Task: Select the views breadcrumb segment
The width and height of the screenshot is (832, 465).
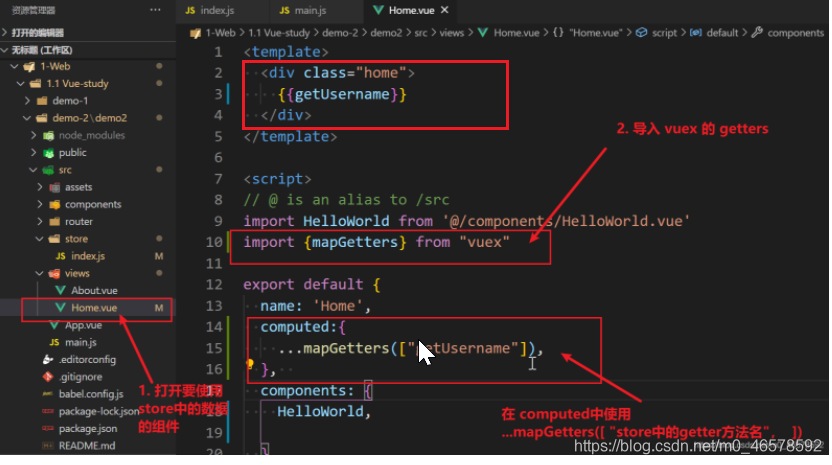Action: click(452, 33)
